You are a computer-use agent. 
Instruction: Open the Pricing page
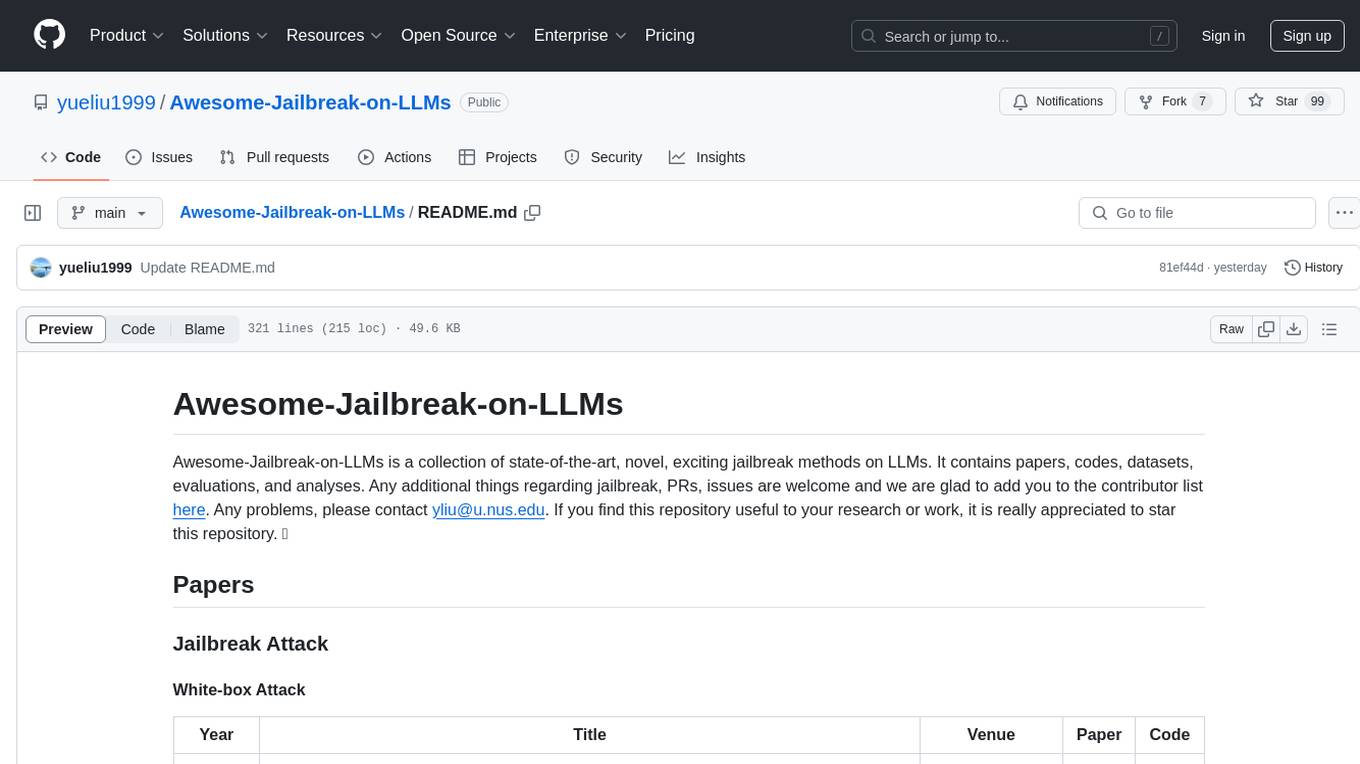pyautogui.click(x=670, y=35)
